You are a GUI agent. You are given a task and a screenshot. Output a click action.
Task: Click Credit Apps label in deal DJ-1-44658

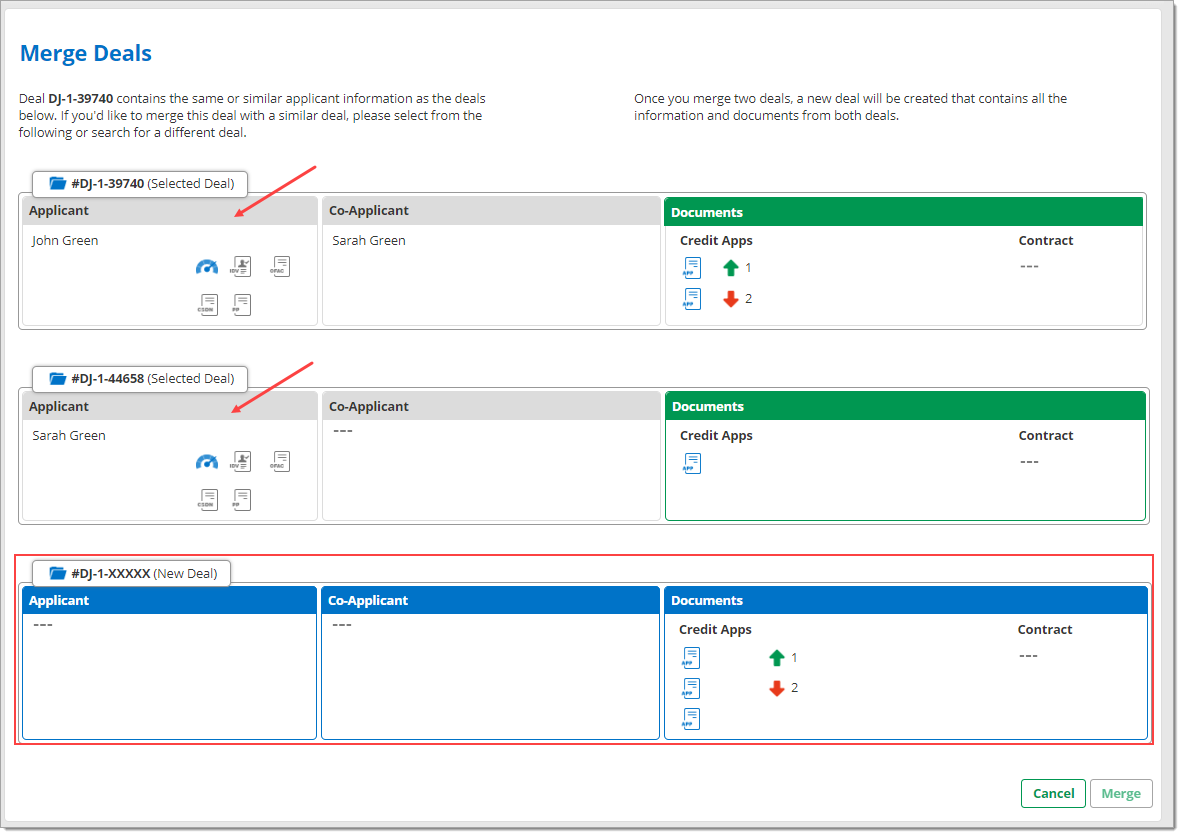[716, 435]
